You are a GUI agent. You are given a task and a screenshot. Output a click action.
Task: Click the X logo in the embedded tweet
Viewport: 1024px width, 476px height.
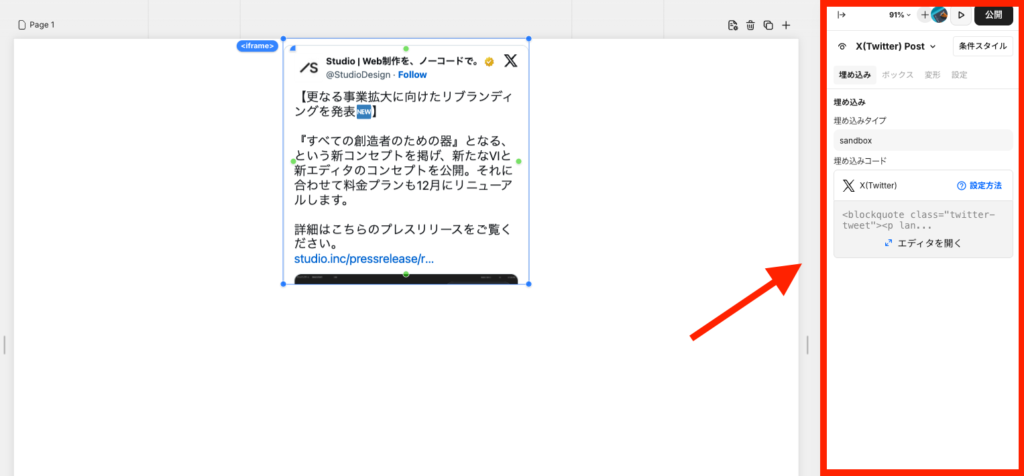pos(510,61)
